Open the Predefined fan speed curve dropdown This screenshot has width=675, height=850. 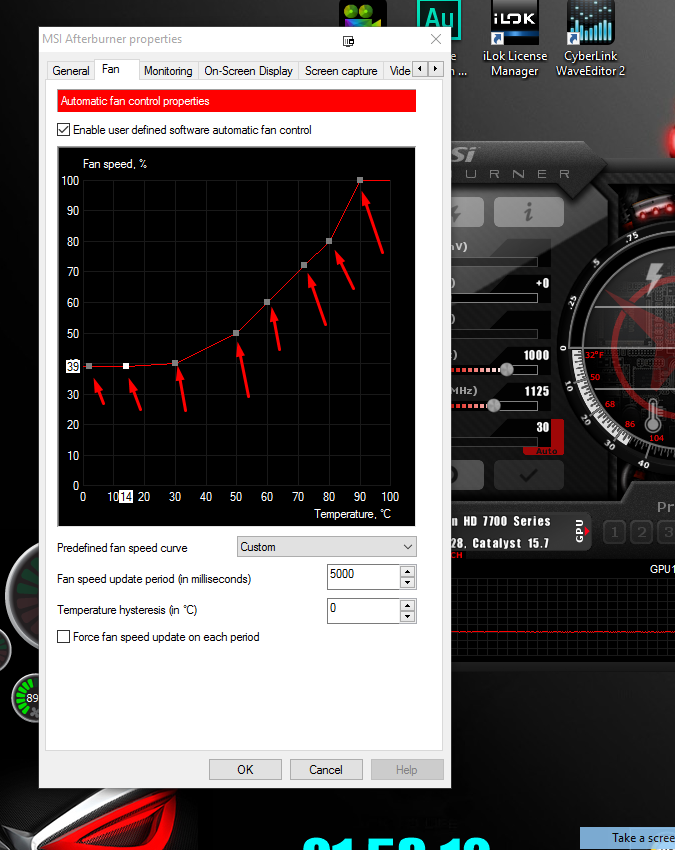(326, 546)
